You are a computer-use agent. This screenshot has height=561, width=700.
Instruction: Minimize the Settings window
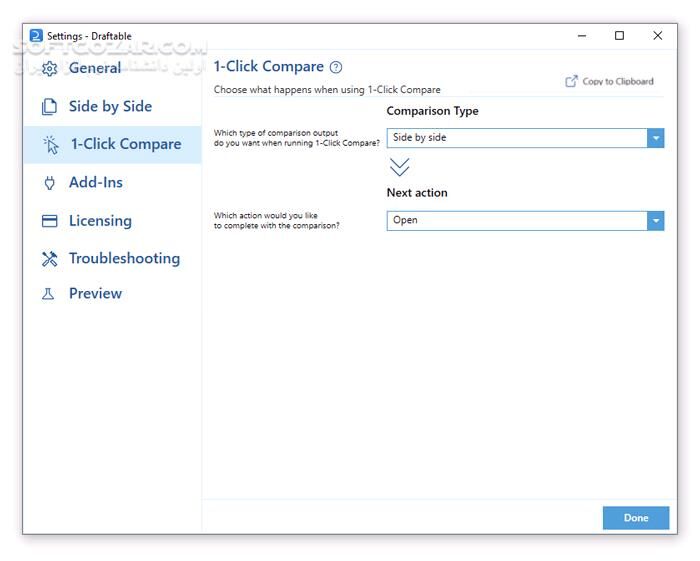click(x=582, y=36)
